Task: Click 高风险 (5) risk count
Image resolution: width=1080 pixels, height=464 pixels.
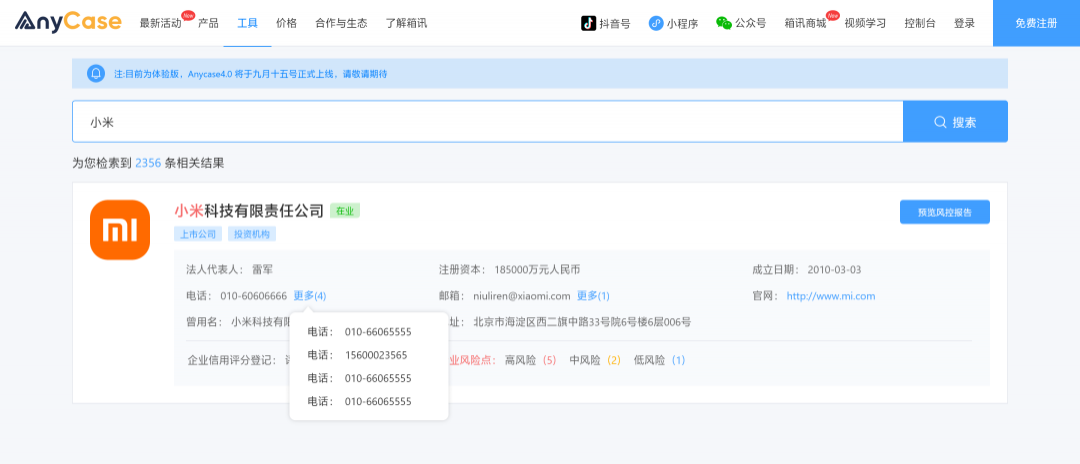Action: pyautogui.click(x=530, y=360)
